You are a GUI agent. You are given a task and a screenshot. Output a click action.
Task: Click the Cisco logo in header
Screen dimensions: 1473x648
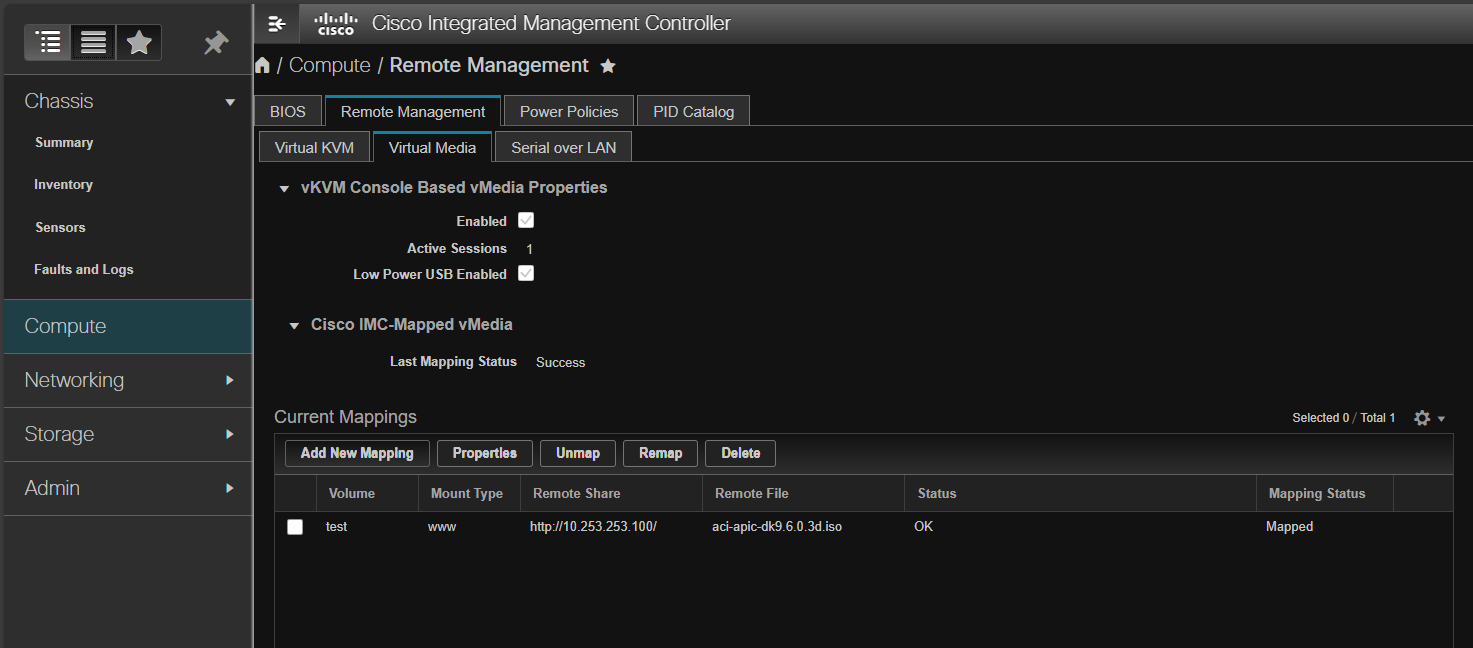pos(335,23)
